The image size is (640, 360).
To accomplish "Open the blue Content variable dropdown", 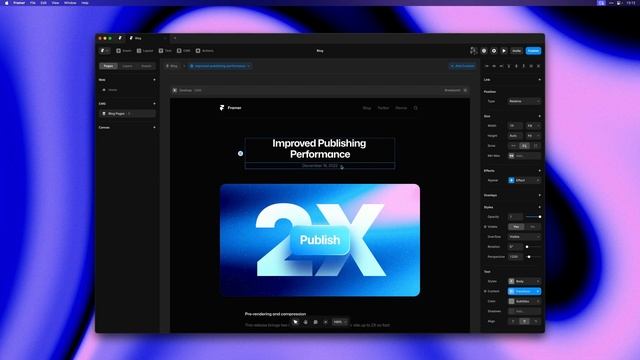I will coord(524,291).
